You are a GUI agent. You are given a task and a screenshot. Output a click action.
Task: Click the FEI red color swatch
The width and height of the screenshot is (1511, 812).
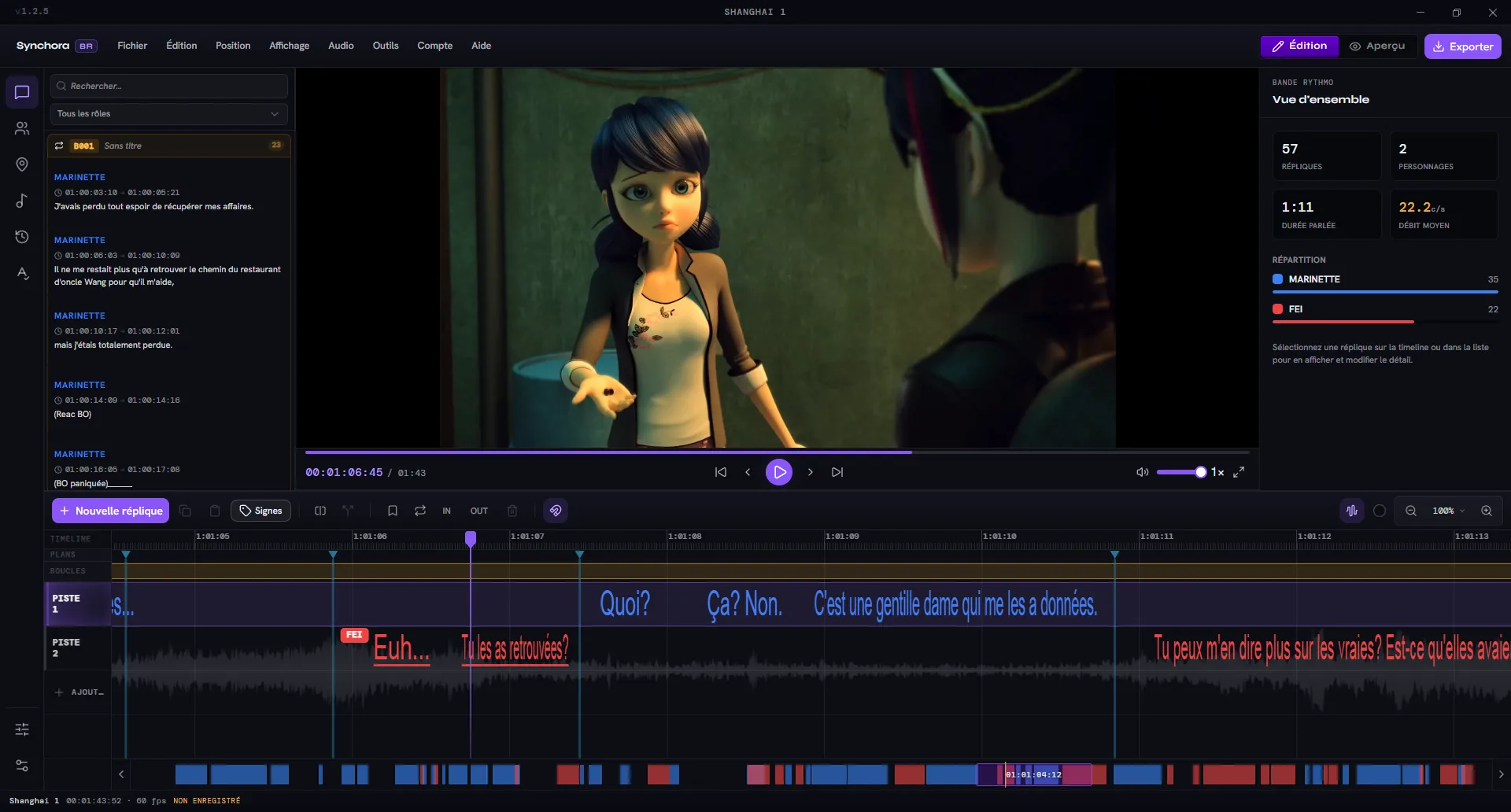1277,309
